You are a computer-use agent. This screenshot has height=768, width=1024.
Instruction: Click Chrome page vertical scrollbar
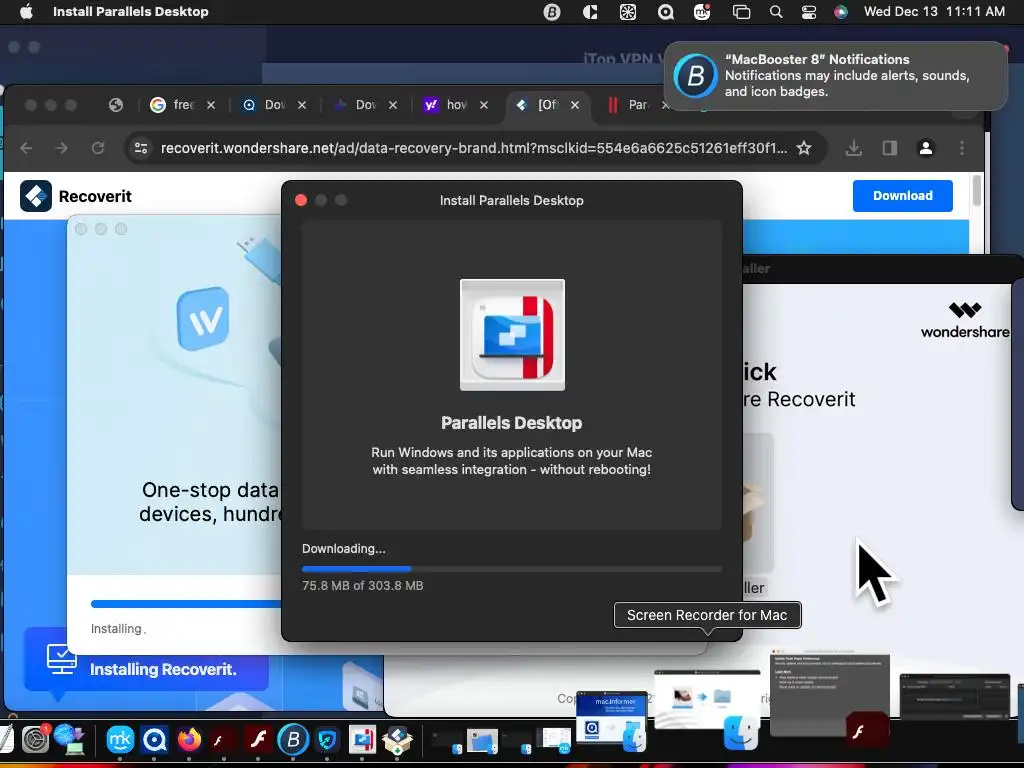click(977, 191)
